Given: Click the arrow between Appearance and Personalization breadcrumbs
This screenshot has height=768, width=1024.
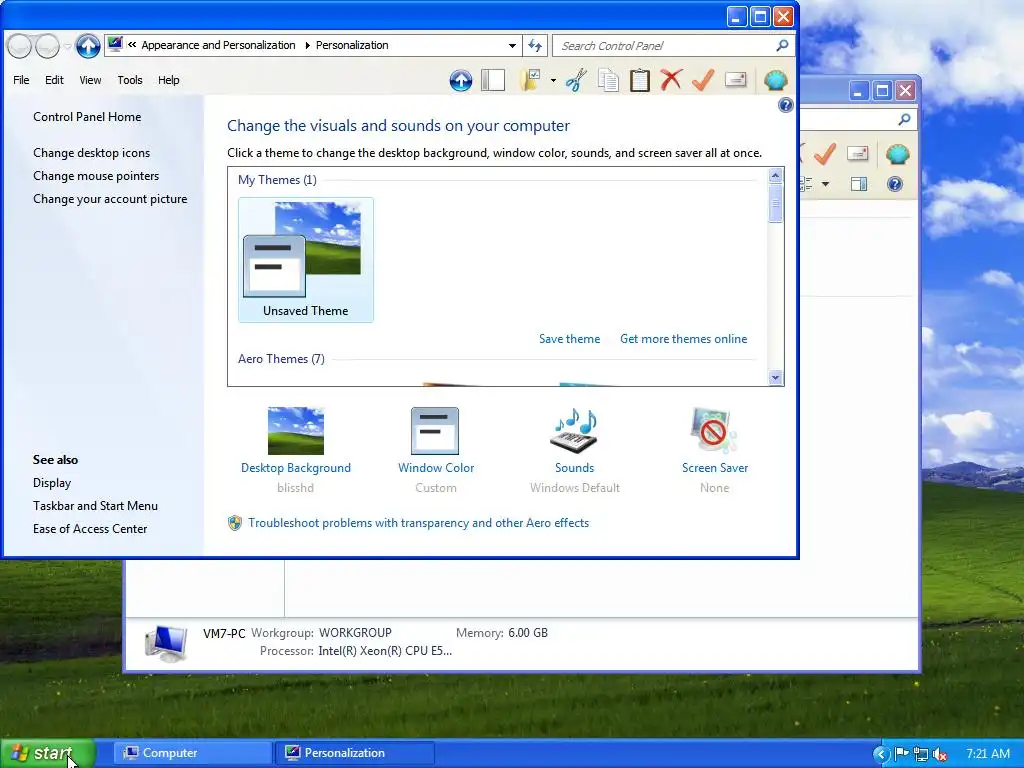Looking at the screenshot, I should [306, 45].
